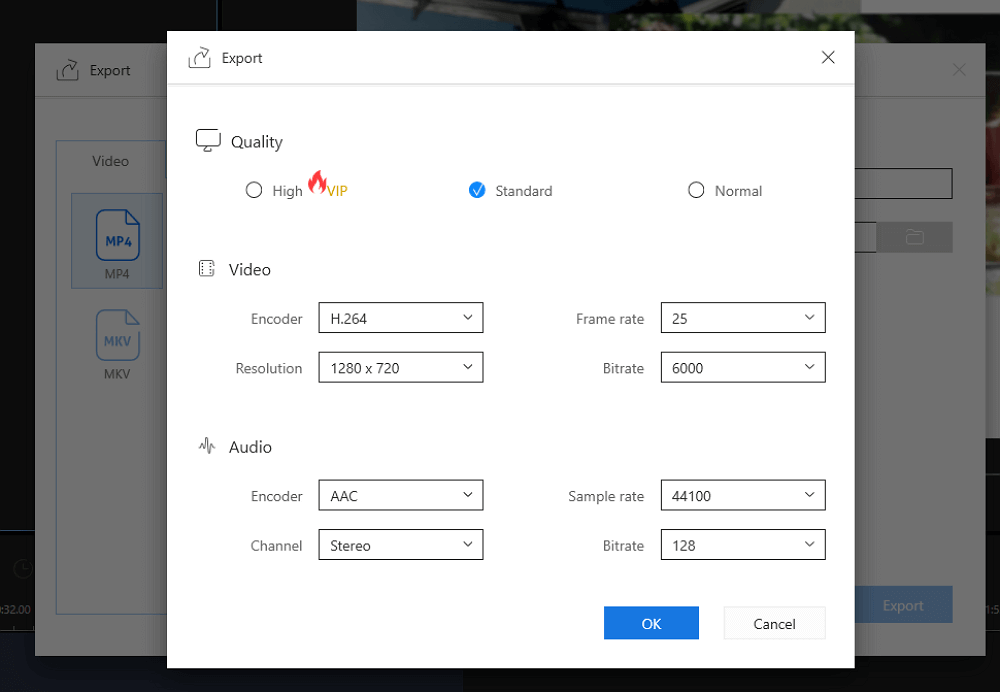Select the High quality radio button
Viewport: 1000px width, 692px height.
254,190
